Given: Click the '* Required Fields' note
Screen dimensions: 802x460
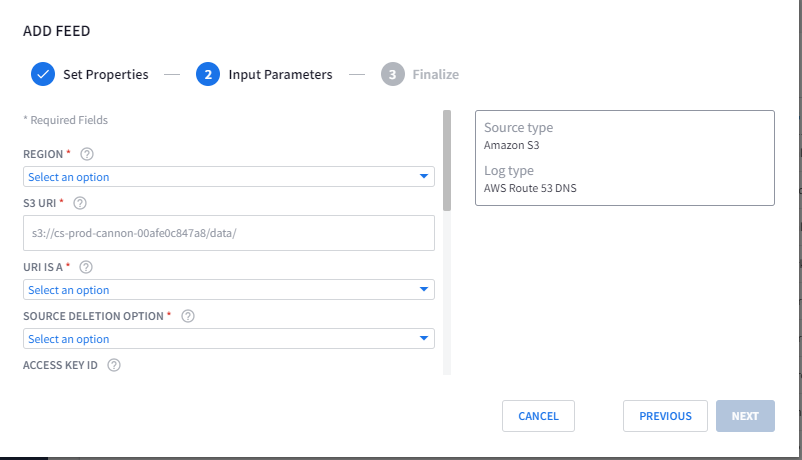Looking at the screenshot, I should [65, 120].
